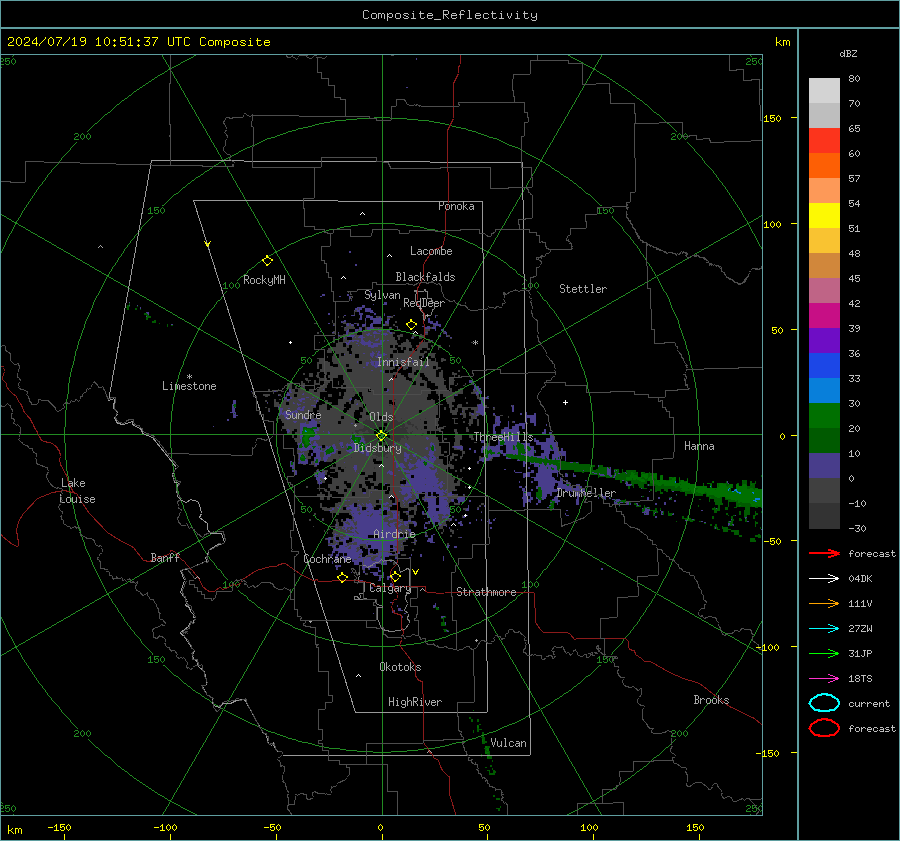Screen dimensions: 900x841
Task: Click the magenta 18TS arrow legend icon
Action: pyautogui.click(x=824, y=679)
